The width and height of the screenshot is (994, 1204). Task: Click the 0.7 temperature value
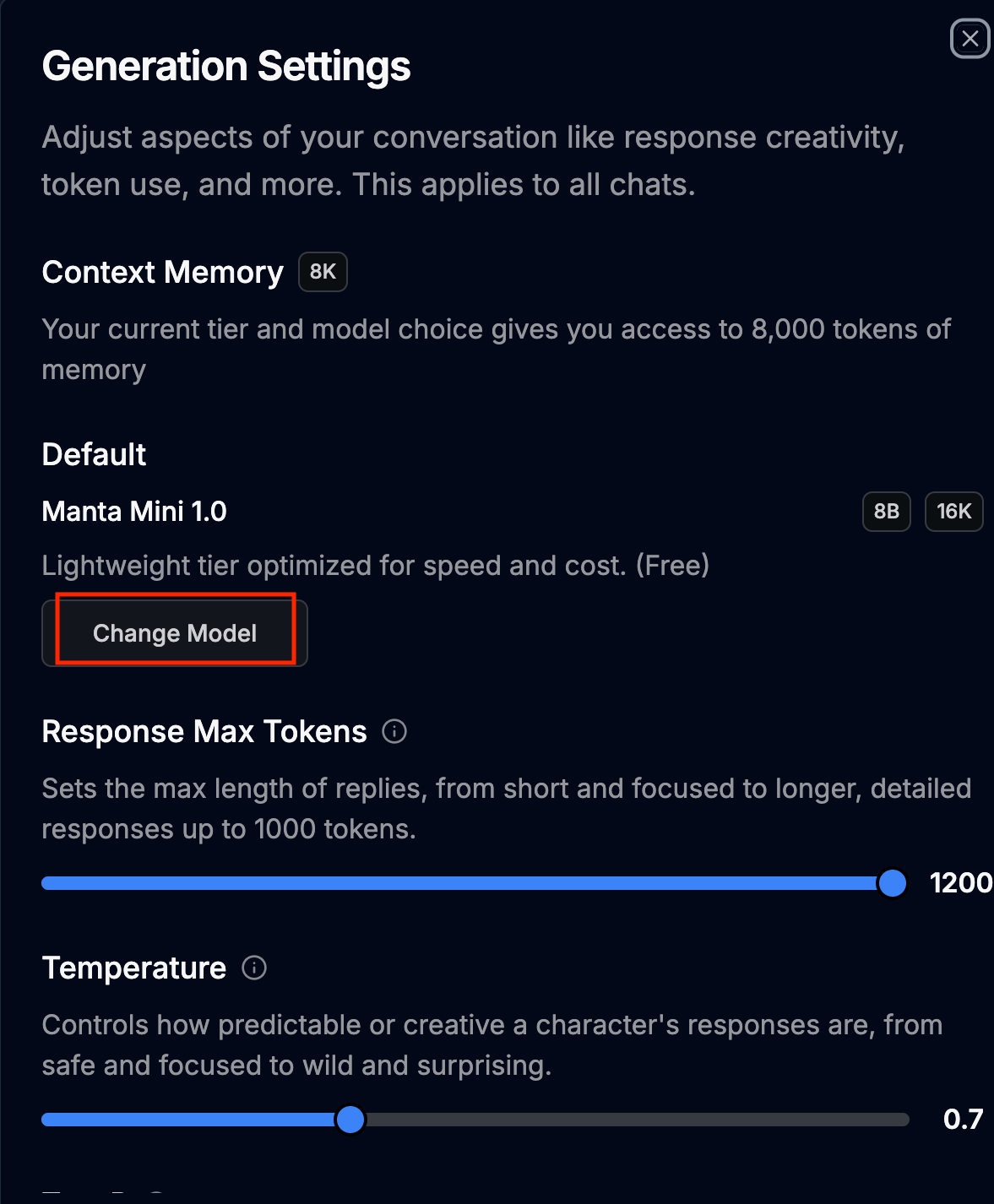[x=963, y=1120]
